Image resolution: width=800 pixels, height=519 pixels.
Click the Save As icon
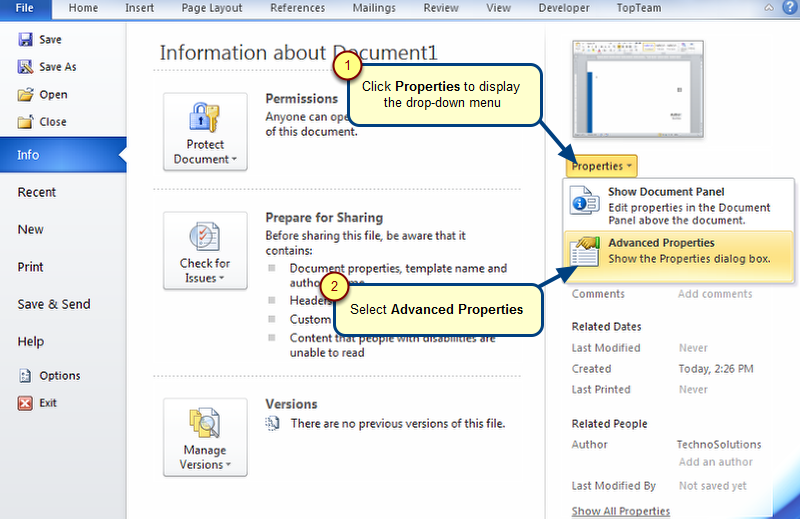25,67
